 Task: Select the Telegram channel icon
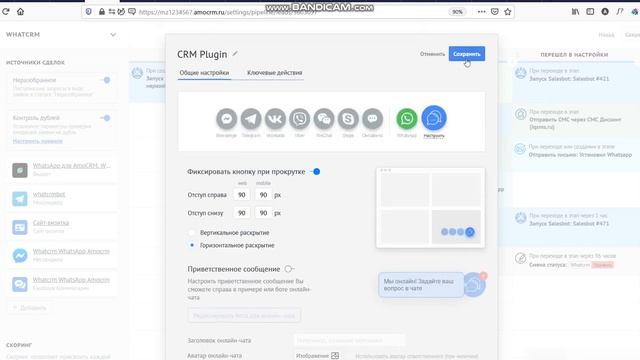tap(251, 119)
